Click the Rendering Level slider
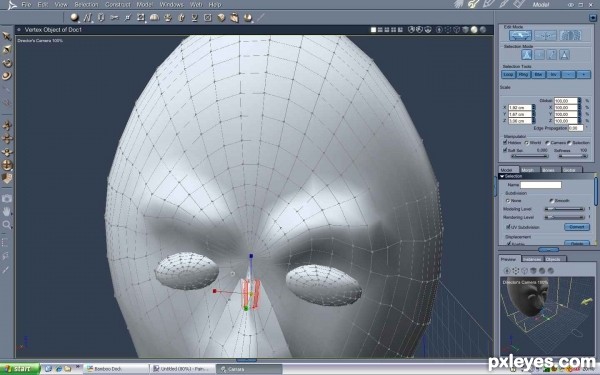600x375 pixels. [x=564, y=217]
